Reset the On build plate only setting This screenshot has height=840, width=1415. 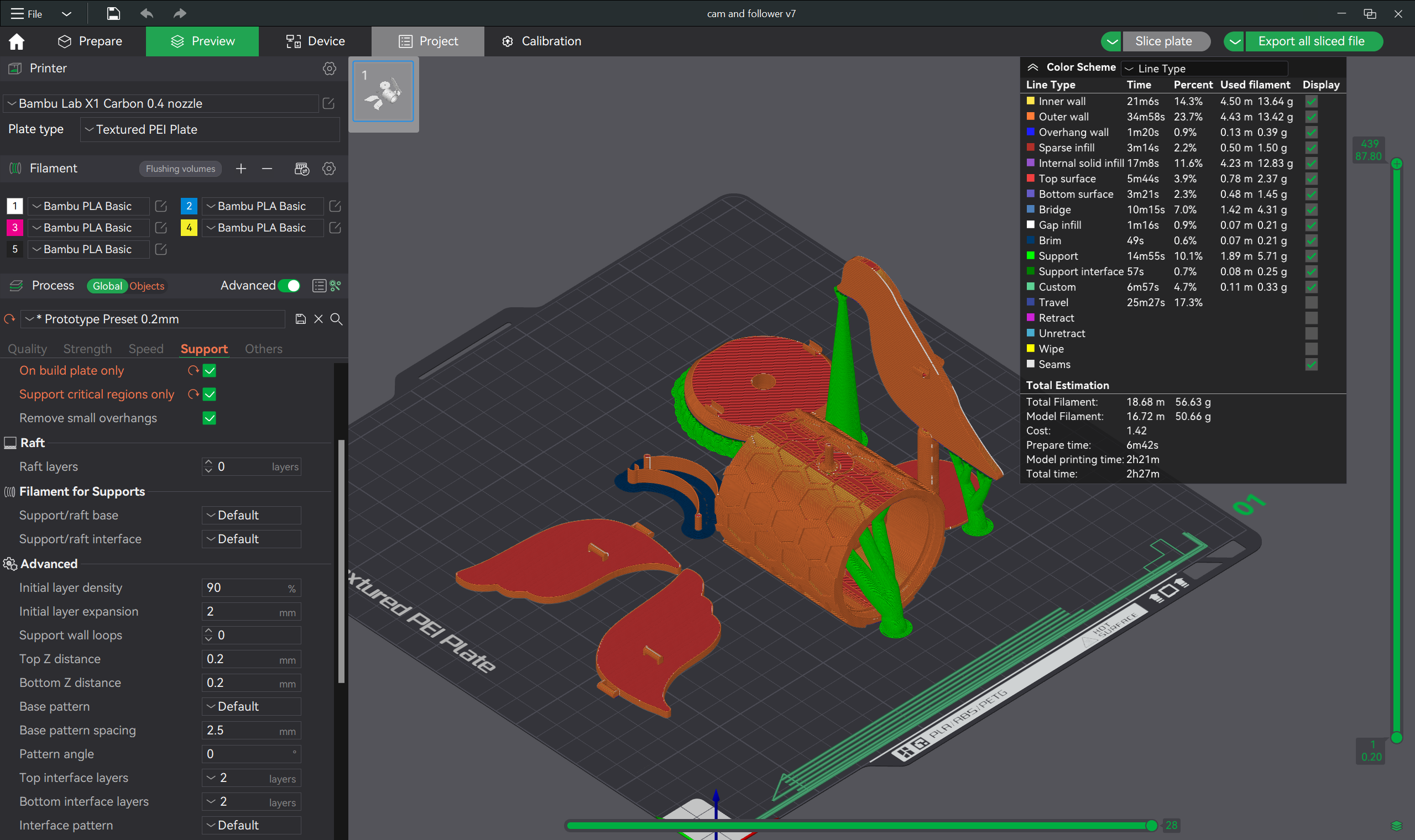193,371
